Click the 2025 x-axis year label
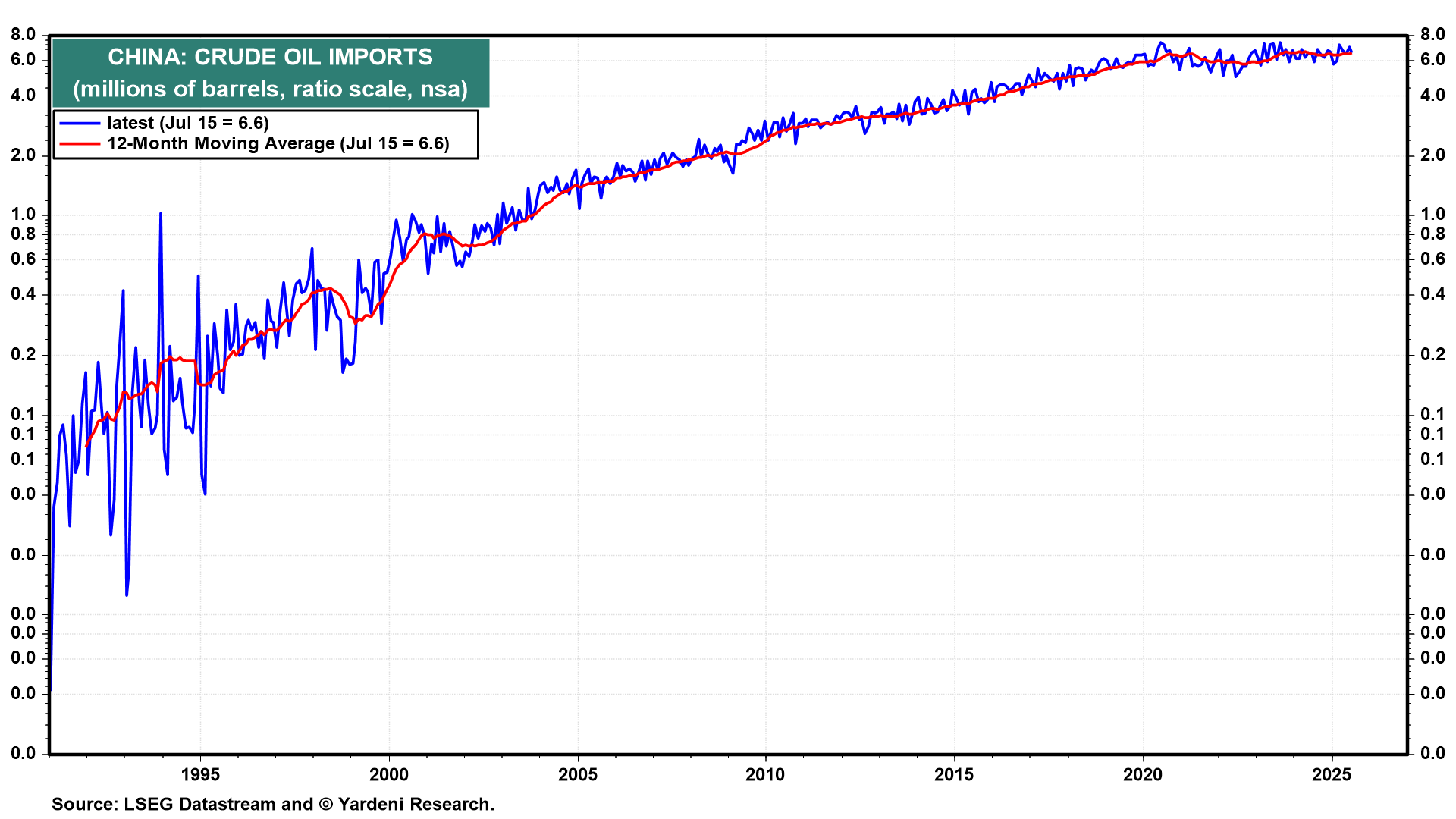 click(1331, 774)
